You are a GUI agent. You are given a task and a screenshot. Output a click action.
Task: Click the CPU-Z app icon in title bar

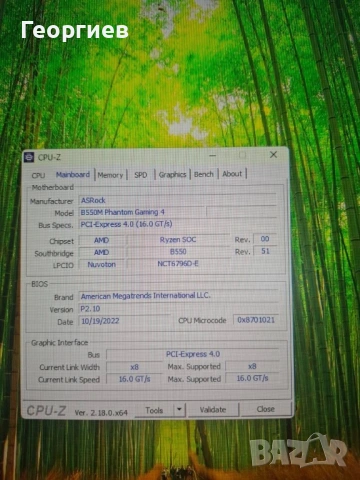point(29,157)
